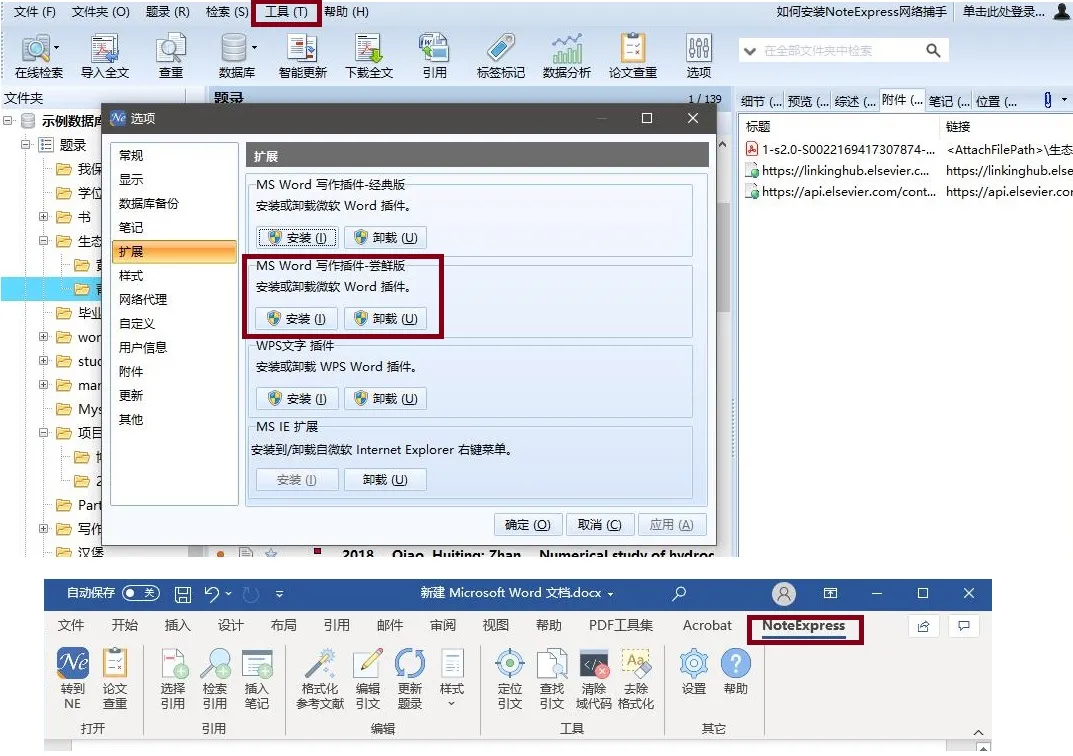Click 转到NE in Word ribbon
This screenshot has width=1073, height=756.
click(x=73, y=678)
